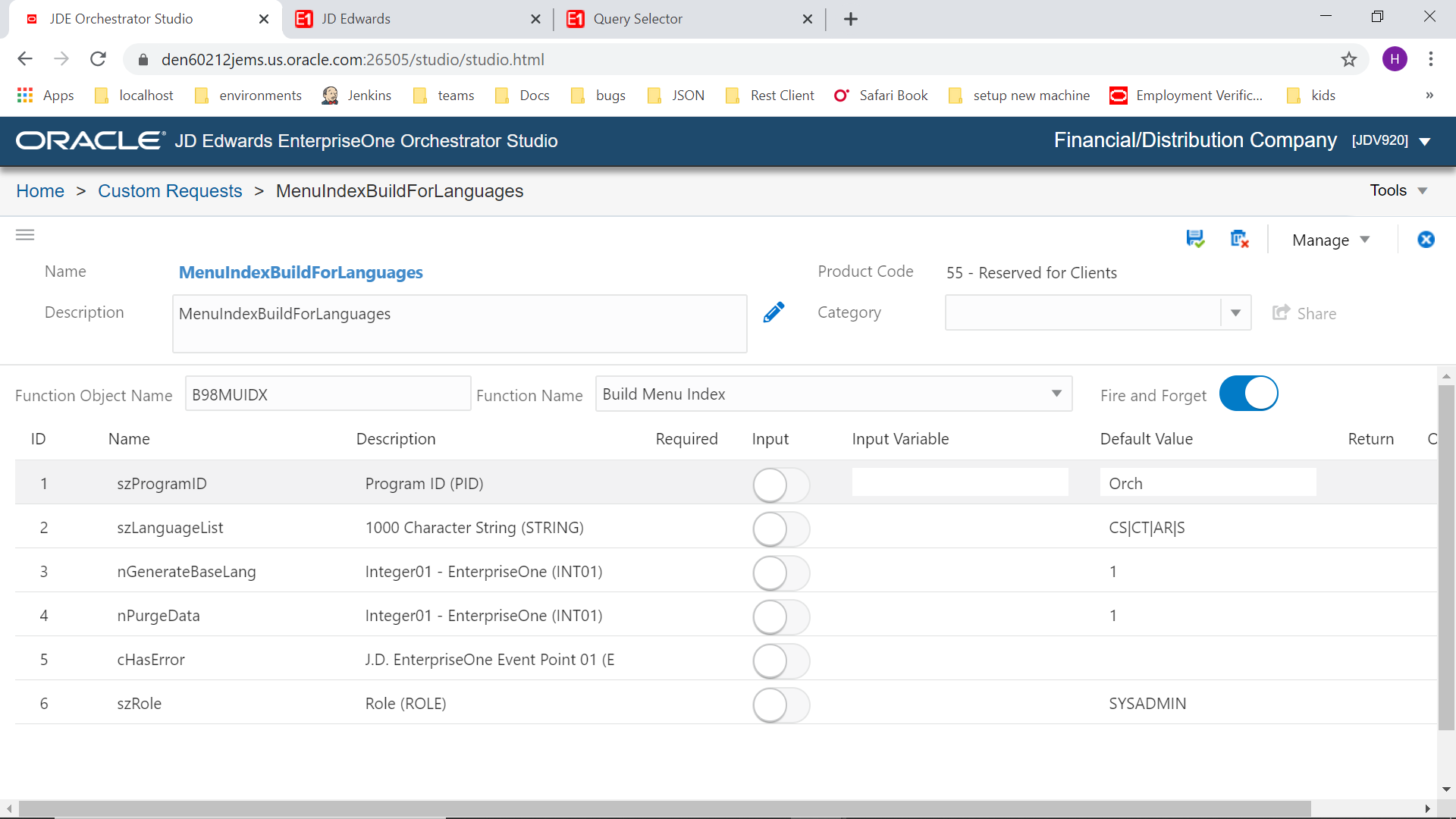Bookmark this page with star icon
Screen dimensions: 1456x819
point(1348,59)
